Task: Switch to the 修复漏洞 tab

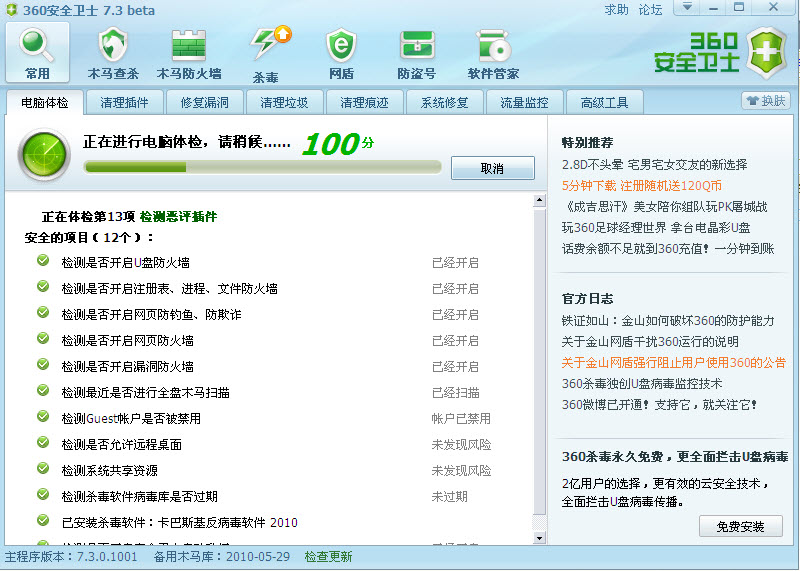Action: (205, 102)
